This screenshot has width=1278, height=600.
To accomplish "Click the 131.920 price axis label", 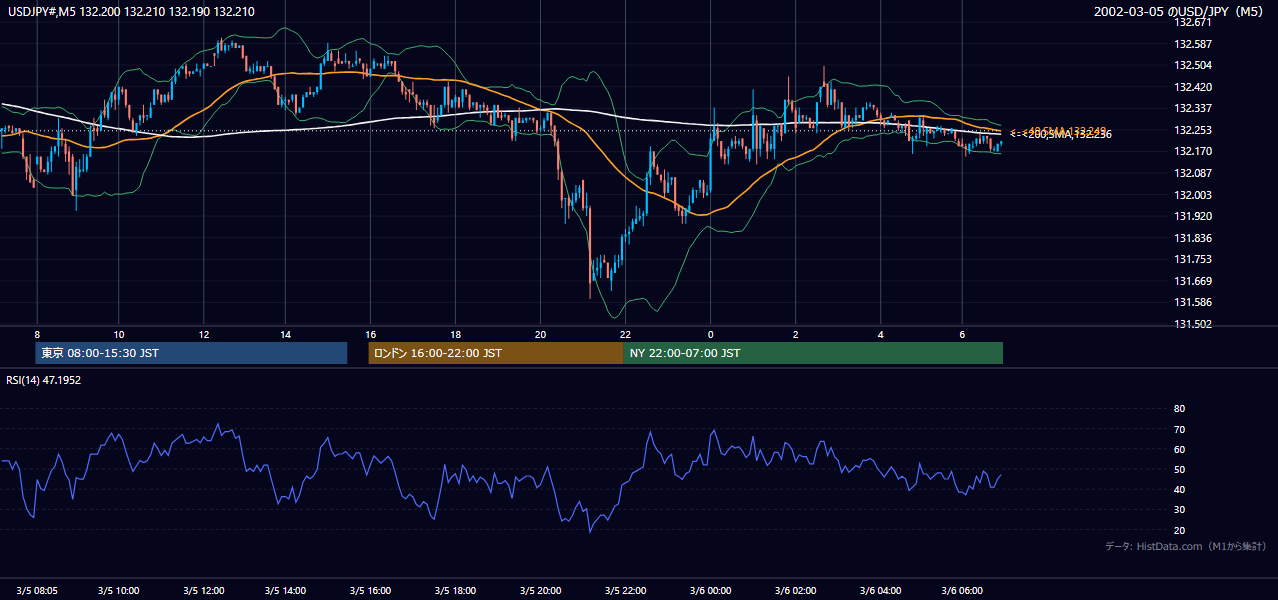I will tap(1193, 216).
